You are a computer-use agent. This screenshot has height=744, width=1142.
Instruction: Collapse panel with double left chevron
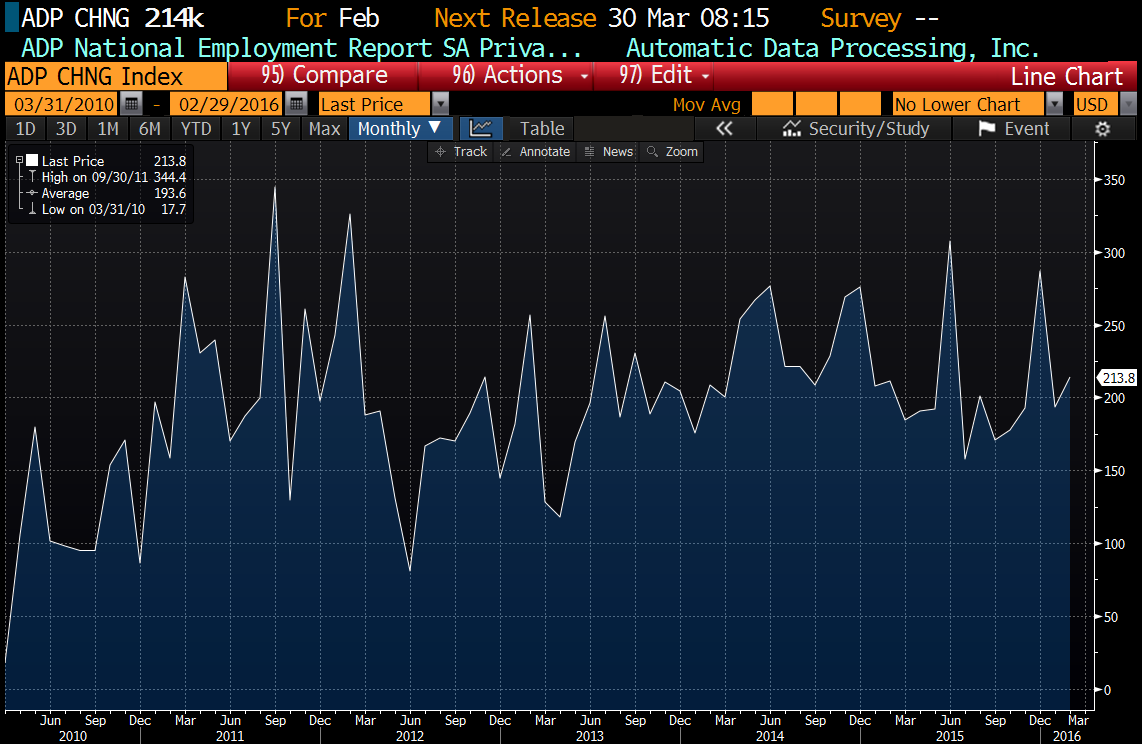pos(724,128)
